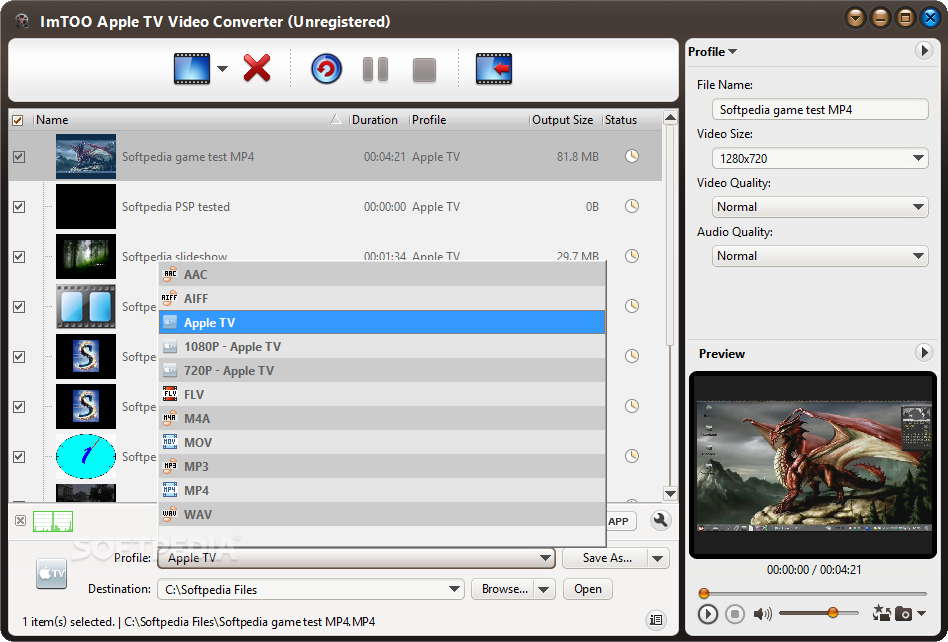Toggle checkbox beside the film reel thumbnail row
948x642 pixels.
(19, 306)
